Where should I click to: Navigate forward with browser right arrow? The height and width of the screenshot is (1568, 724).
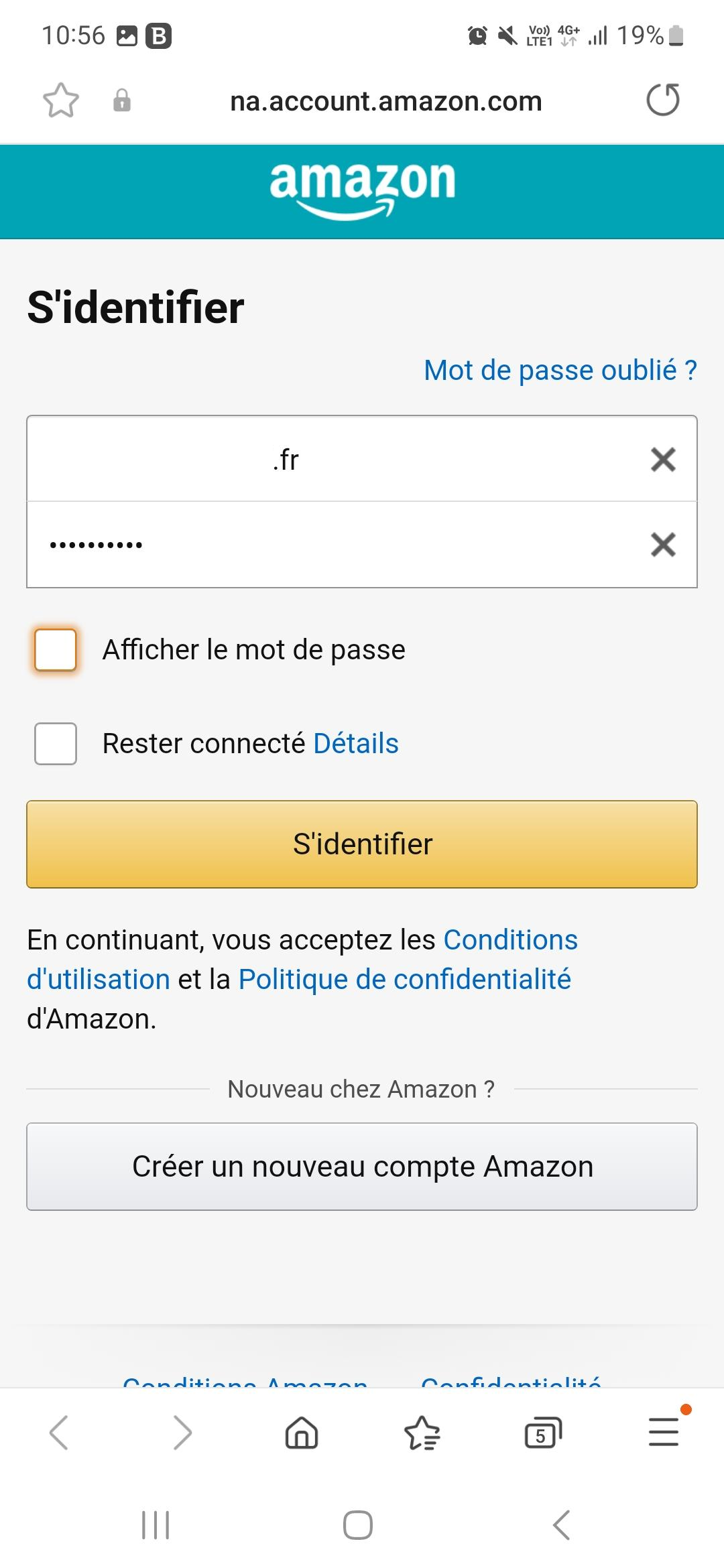[x=182, y=1433]
